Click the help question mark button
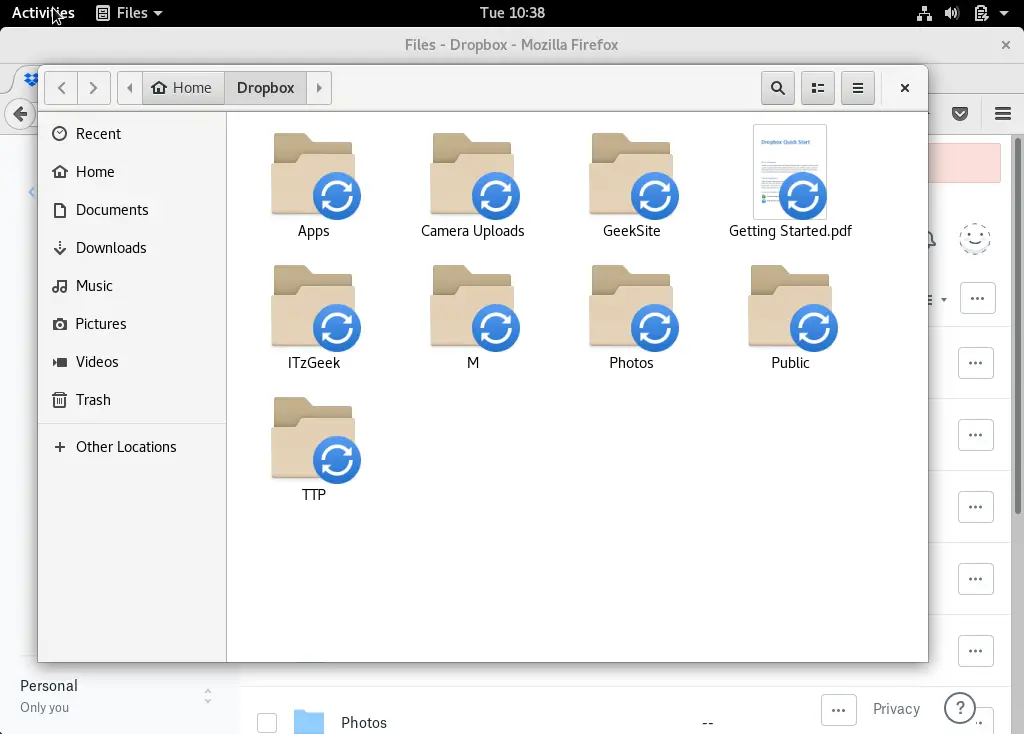The width and height of the screenshot is (1024, 734). point(960,709)
